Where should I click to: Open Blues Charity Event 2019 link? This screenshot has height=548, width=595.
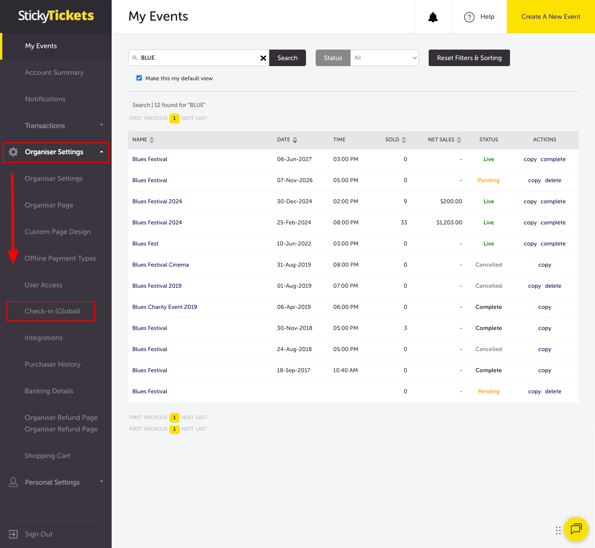click(x=165, y=307)
